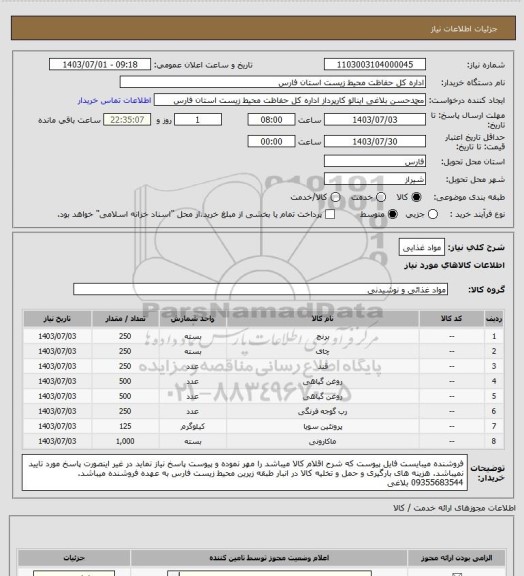Click quantity 125 in پروتئین سویا row
This screenshot has width=524, height=576.
click(125, 426)
